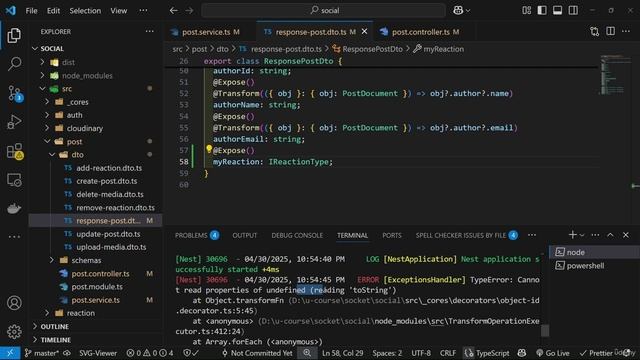Expand the cloudinary folder
Viewport: 640px width, 360px height.
pos(47,128)
